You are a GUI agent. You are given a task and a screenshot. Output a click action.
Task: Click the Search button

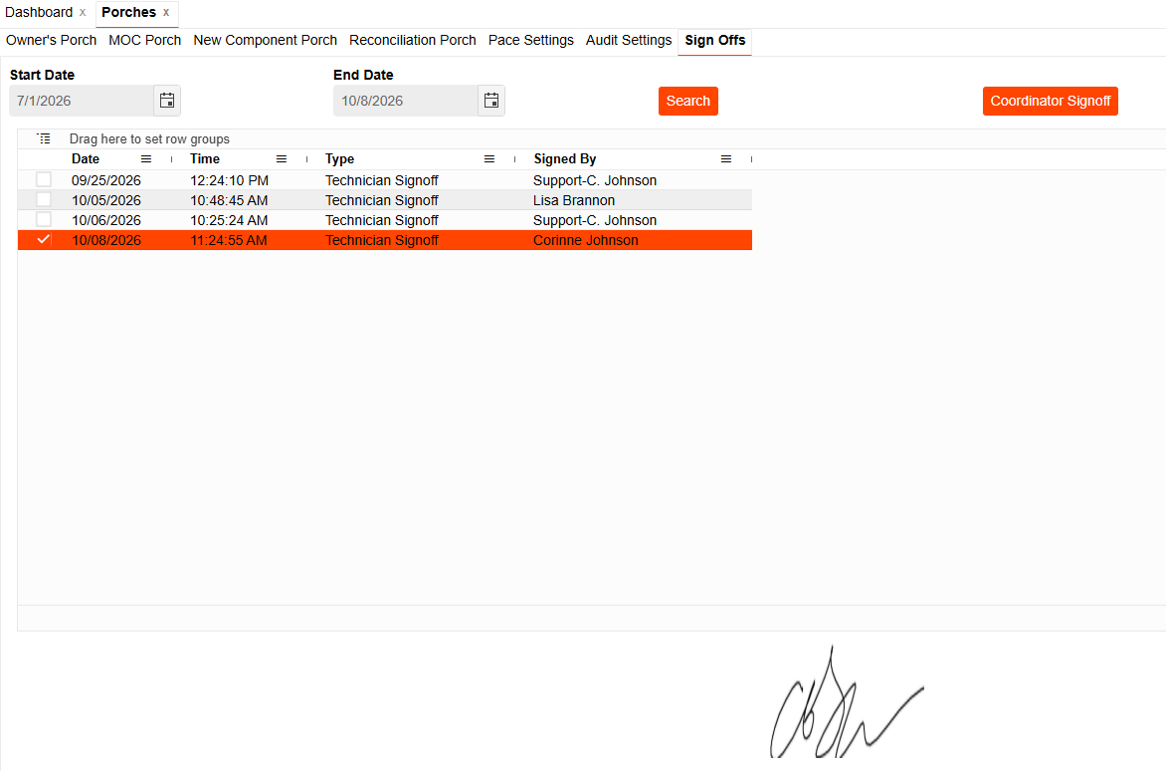click(688, 101)
